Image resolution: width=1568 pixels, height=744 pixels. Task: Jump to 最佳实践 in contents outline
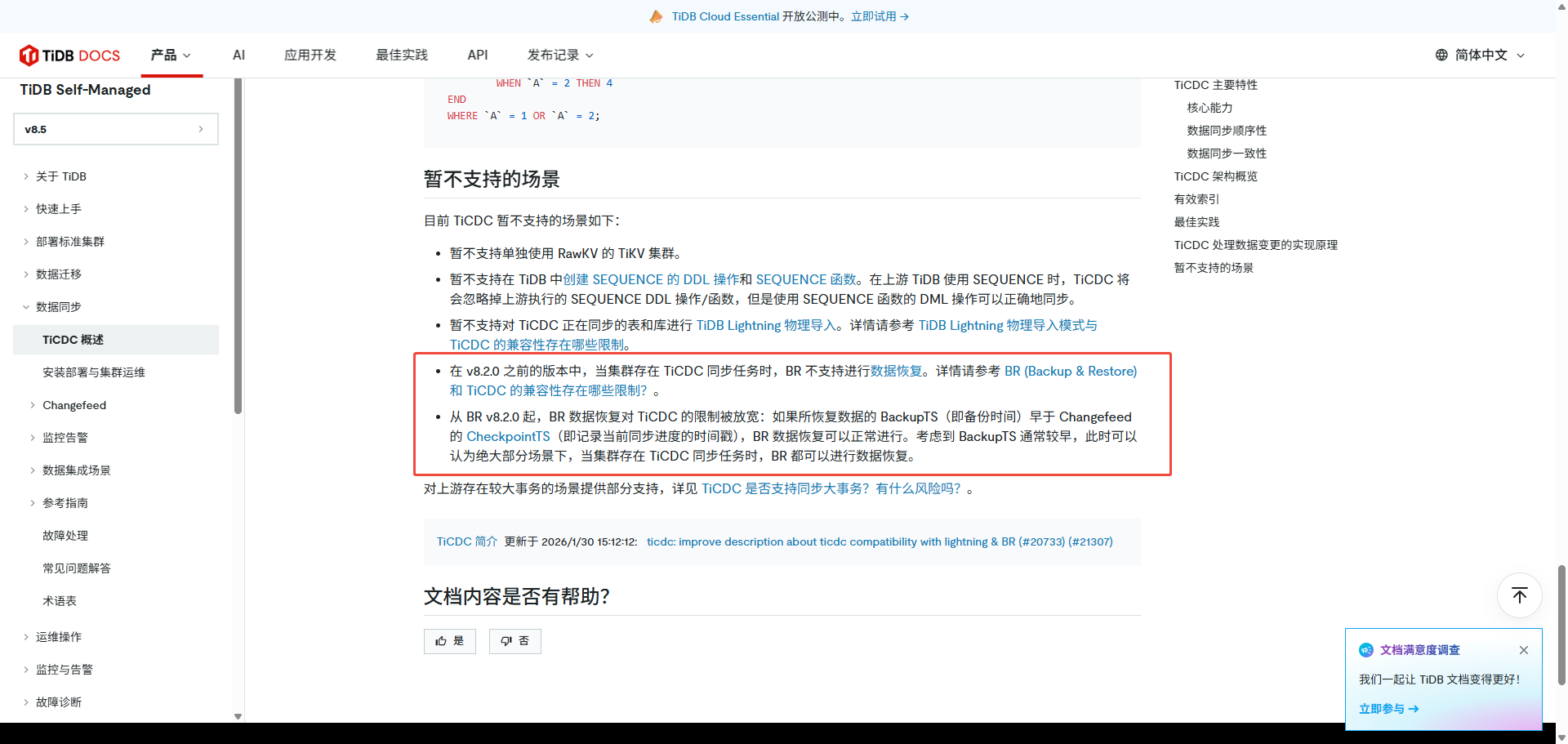(1196, 222)
